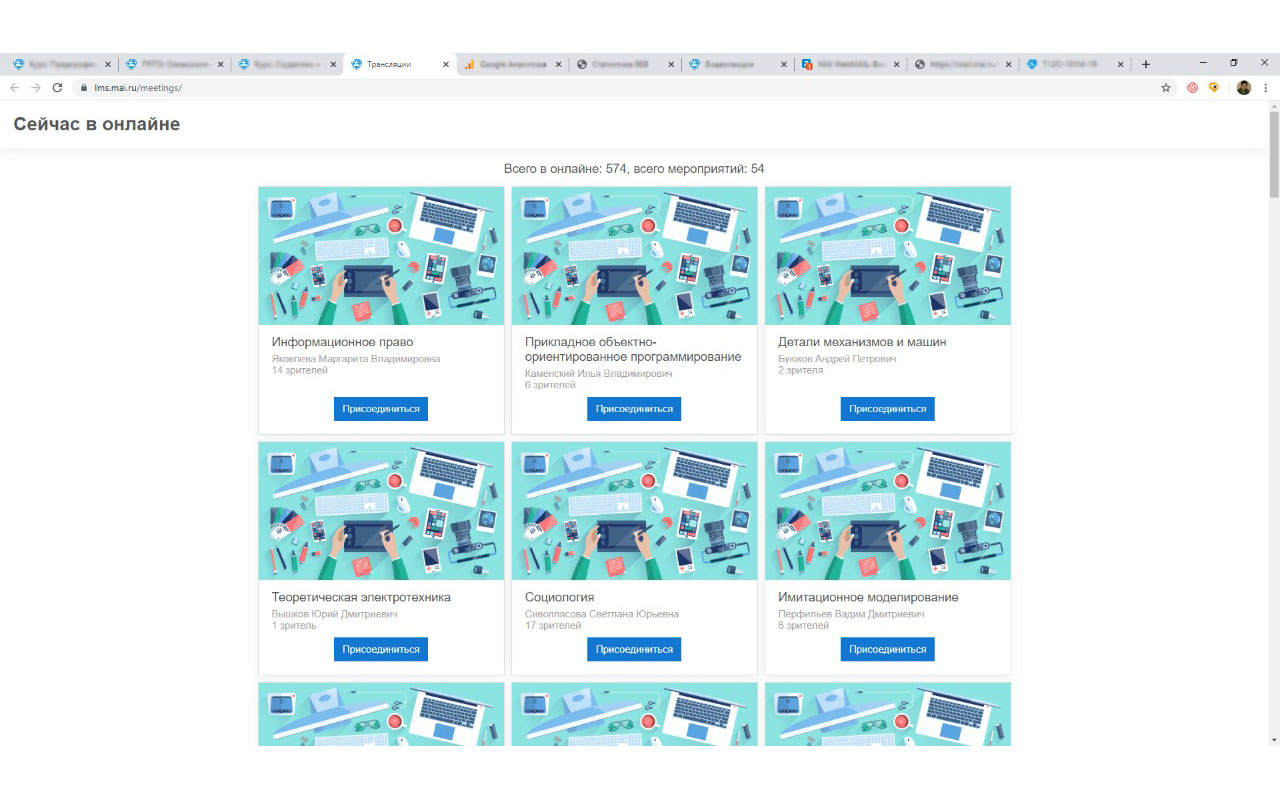Open the Детали механизмов и машин thumbnail
This screenshot has width=1280, height=800.
click(888, 256)
